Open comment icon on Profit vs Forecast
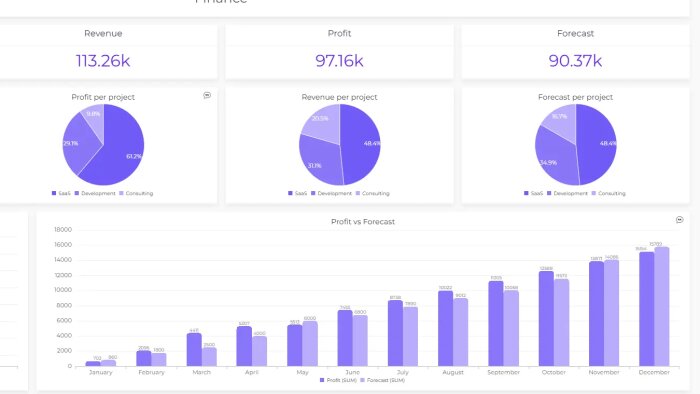700x394 pixels. coord(679,220)
